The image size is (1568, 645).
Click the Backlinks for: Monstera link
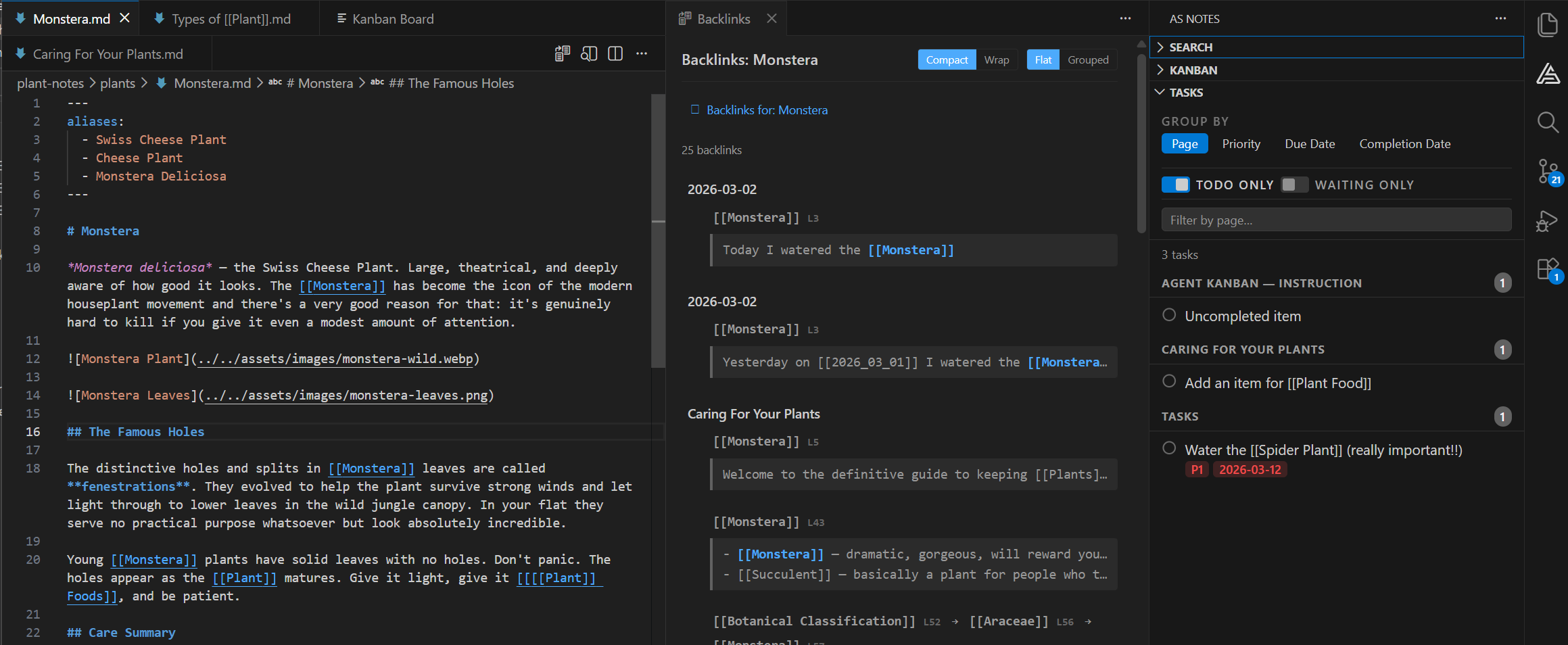tap(766, 110)
